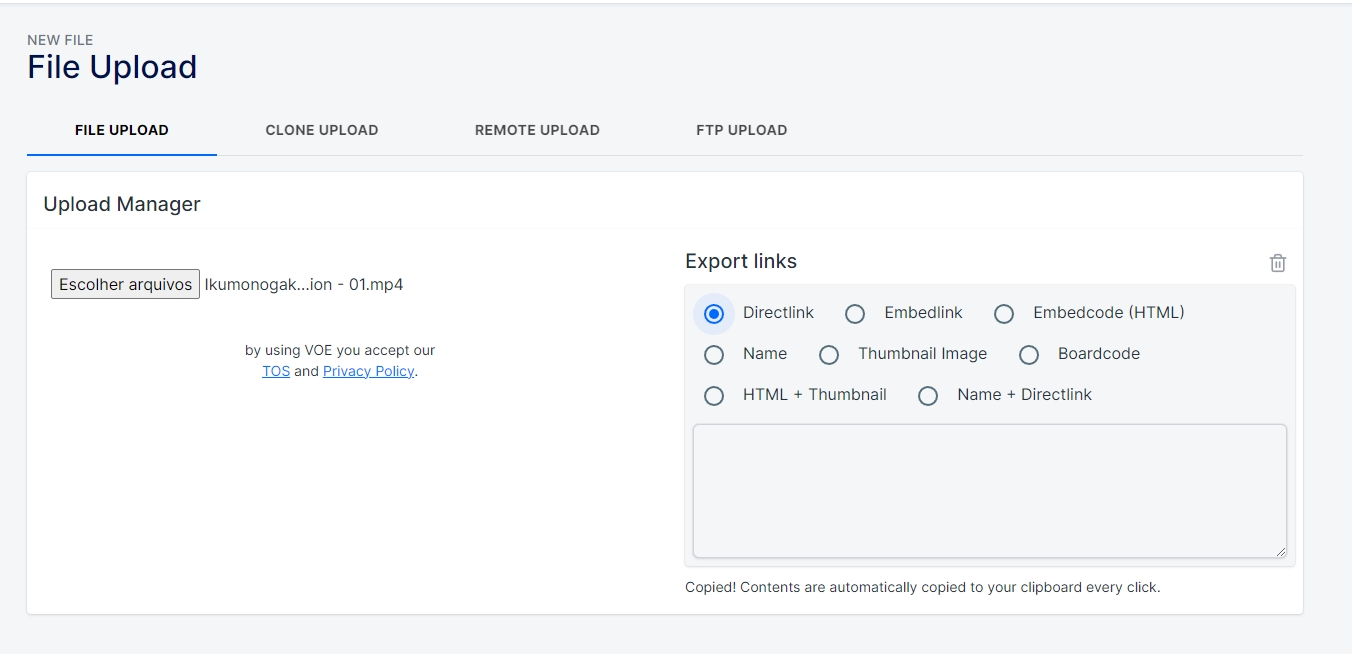
Task: Choose the HTML + Thumbnail radio option
Action: (714, 396)
